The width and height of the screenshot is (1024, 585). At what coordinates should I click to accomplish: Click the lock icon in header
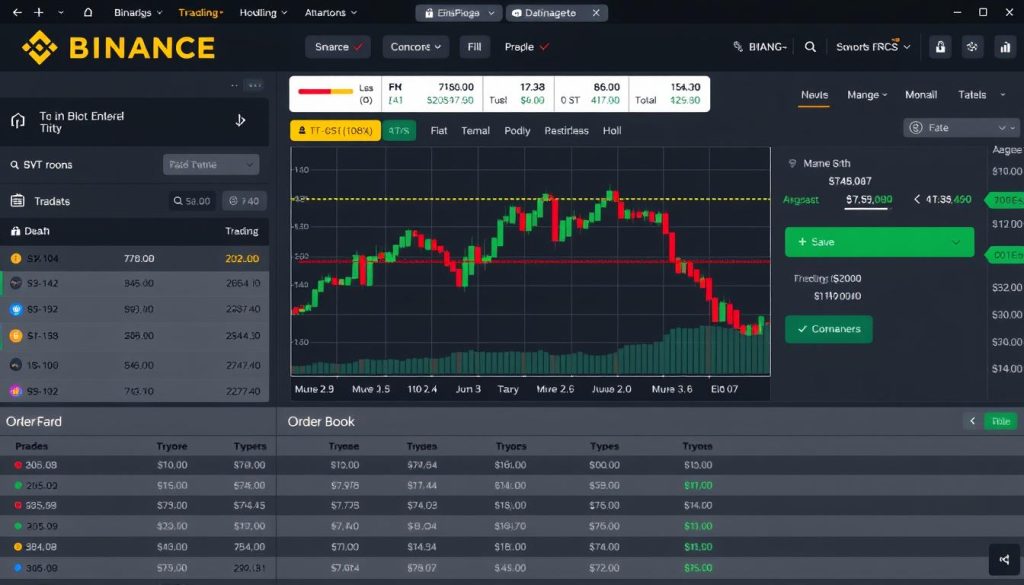(940, 47)
